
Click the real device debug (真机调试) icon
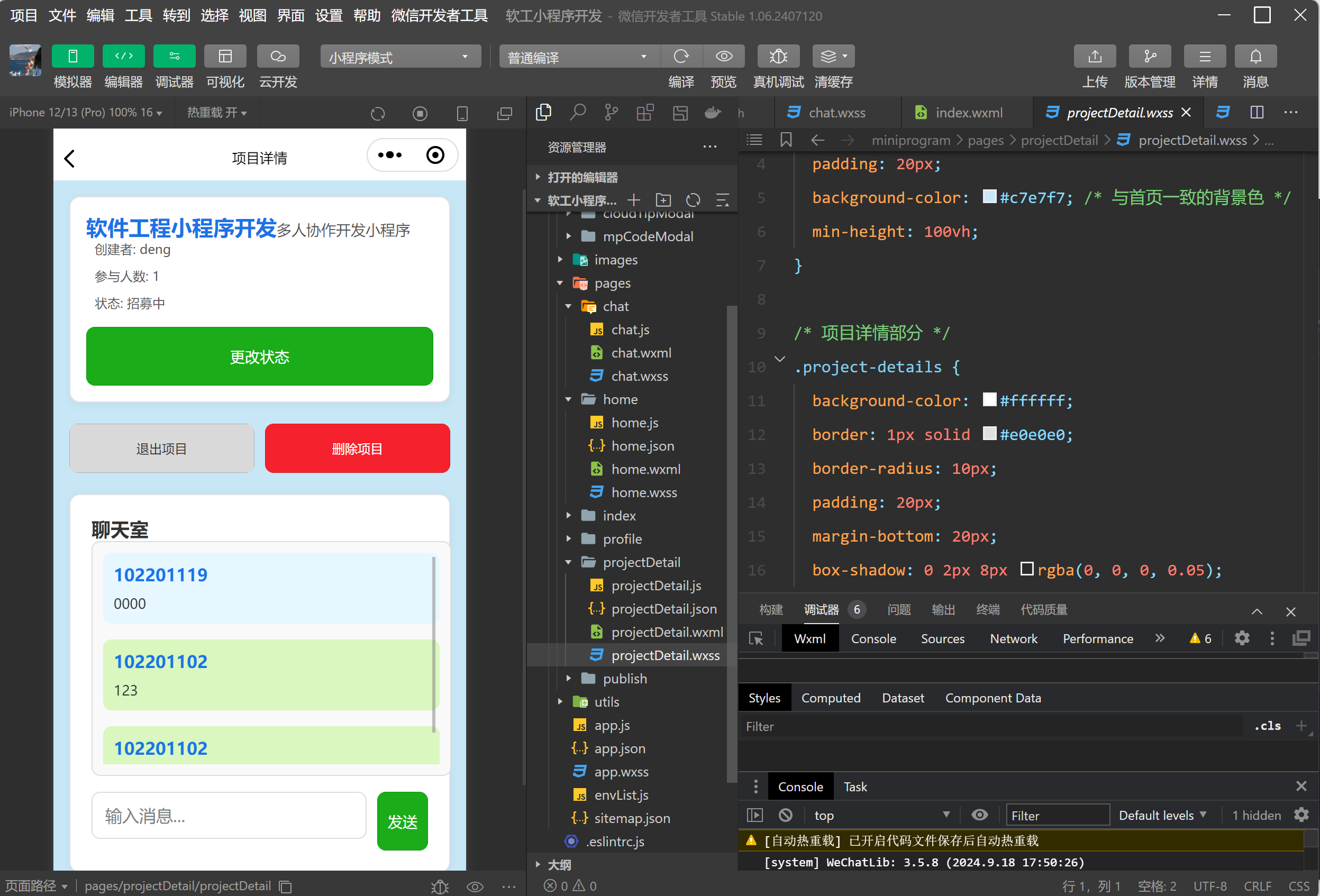pyautogui.click(x=778, y=57)
